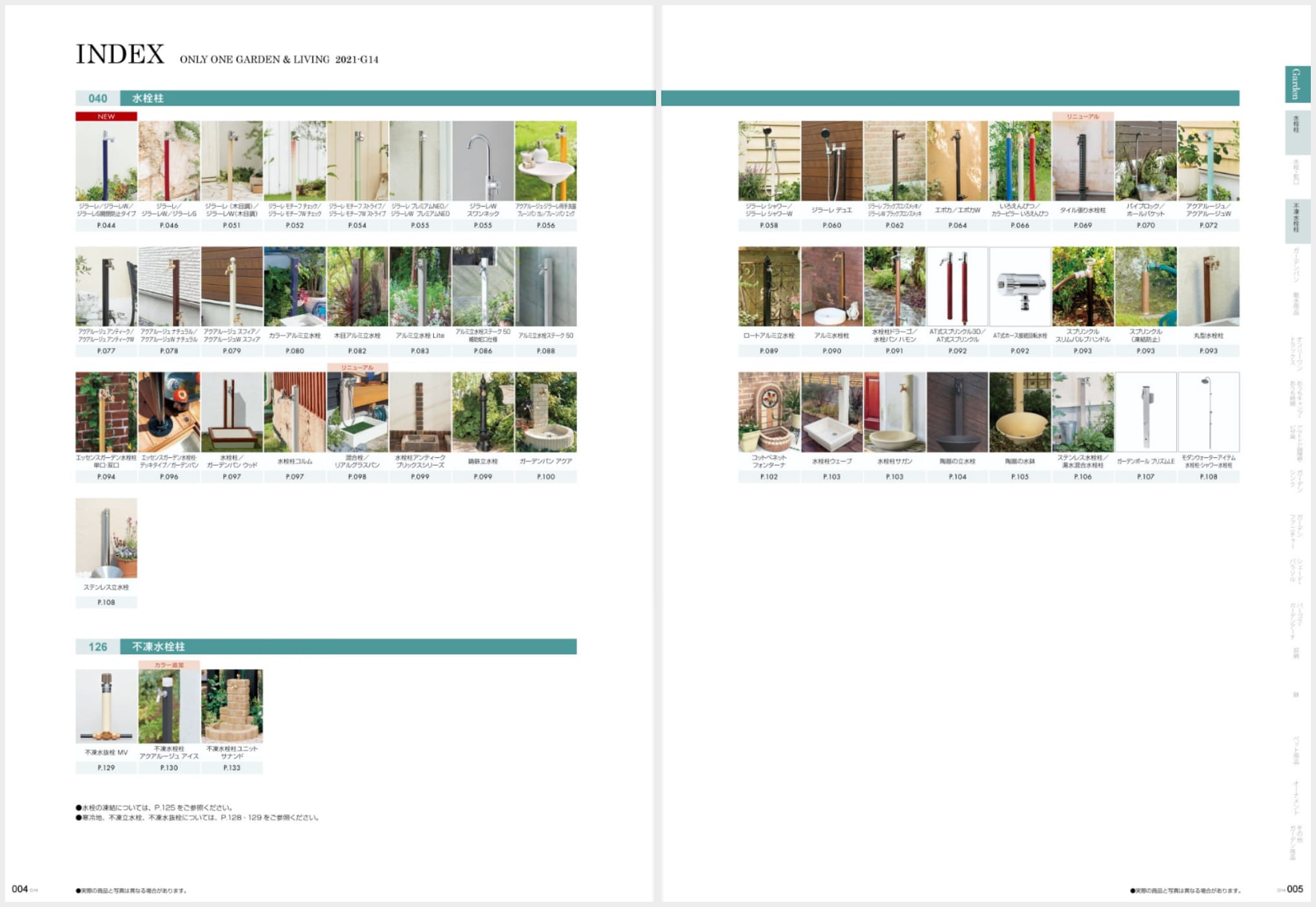Select the 不凍水栓柱 side index tab

point(1297,220)
